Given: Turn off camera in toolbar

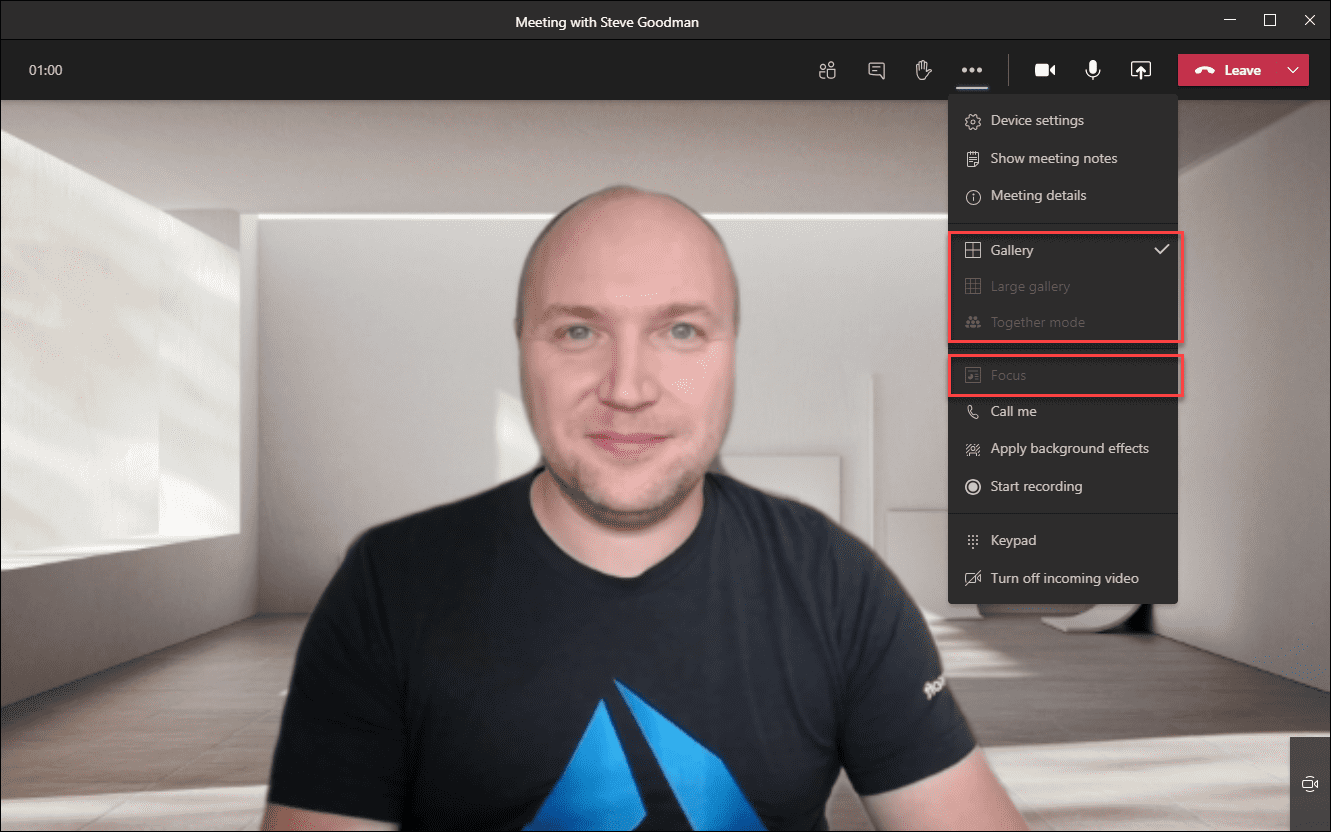Looking at the screenshot, I should tap(1045, 70).
